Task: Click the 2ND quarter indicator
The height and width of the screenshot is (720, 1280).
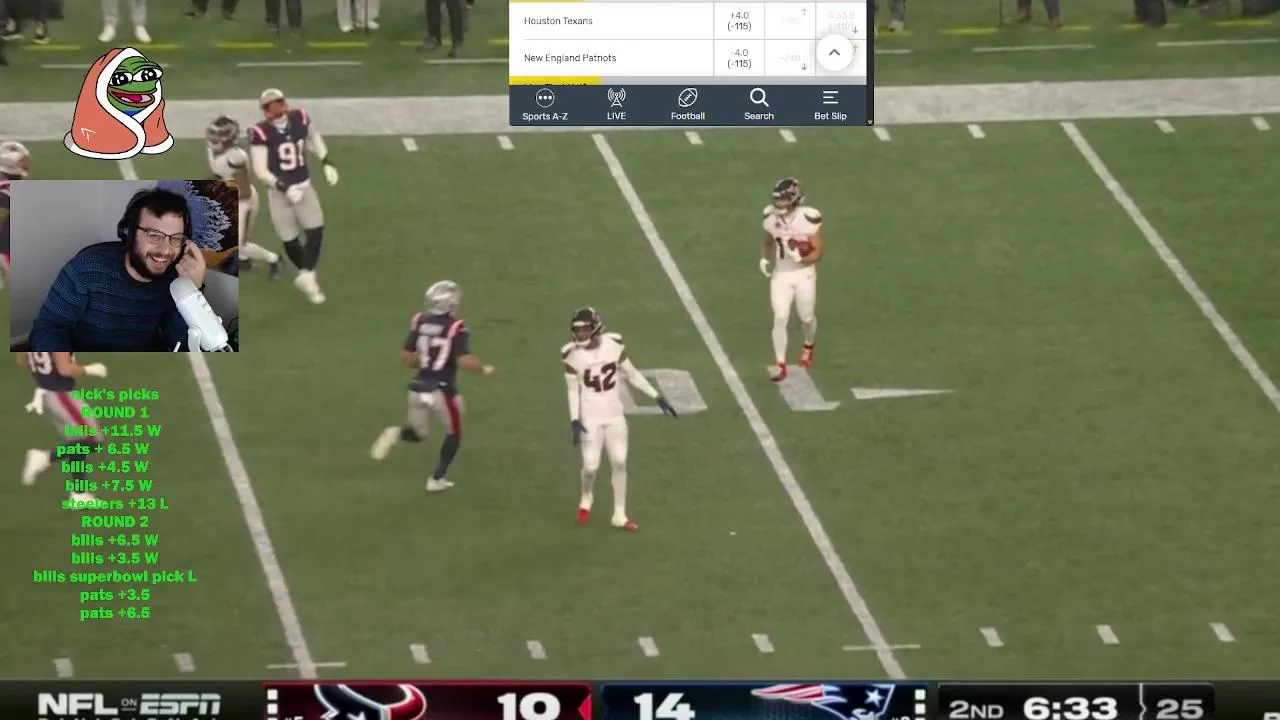Action: pos(975,708)
